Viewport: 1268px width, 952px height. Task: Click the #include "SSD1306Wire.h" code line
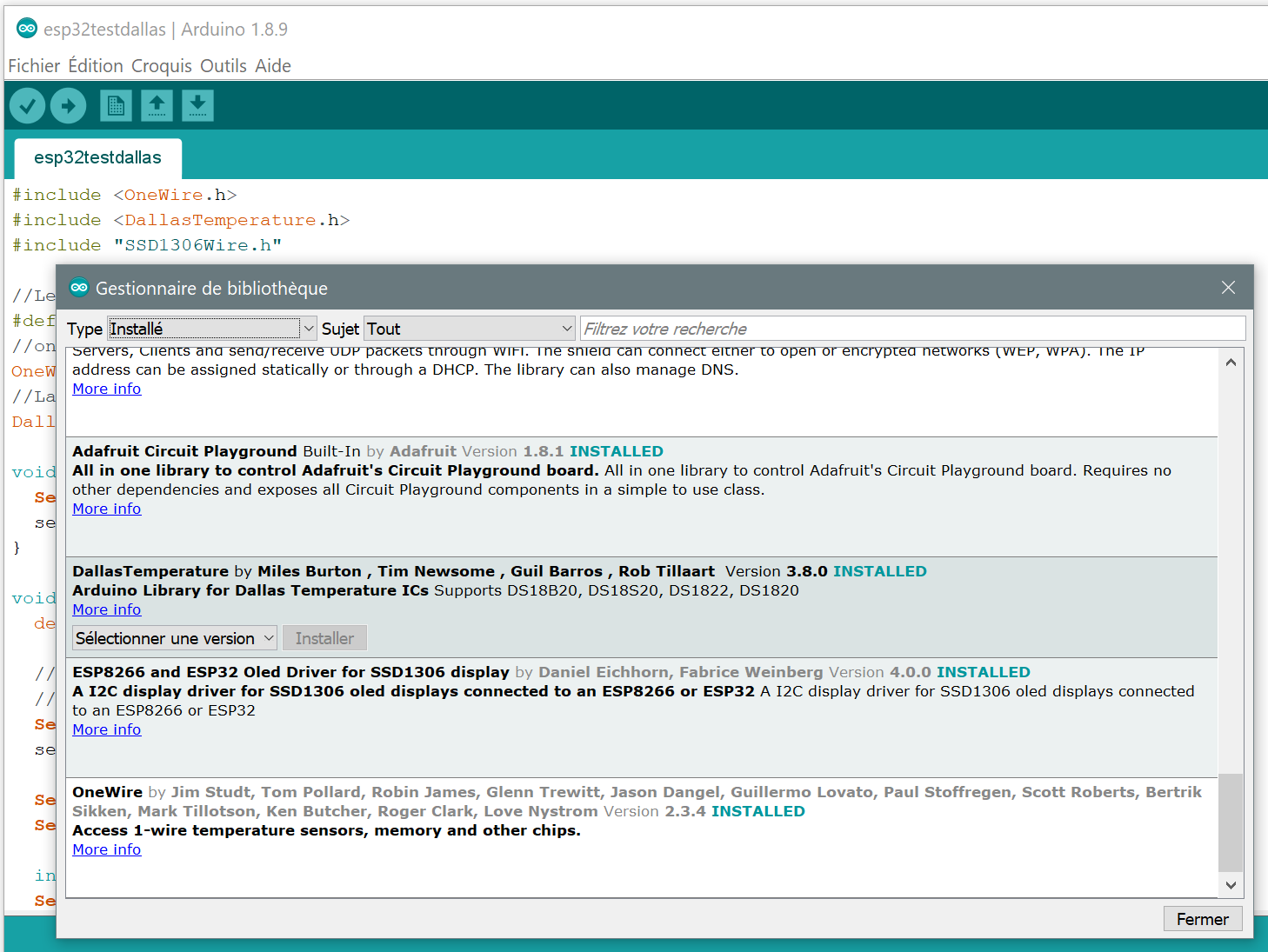pyautogui.click(x=147, y=245)
